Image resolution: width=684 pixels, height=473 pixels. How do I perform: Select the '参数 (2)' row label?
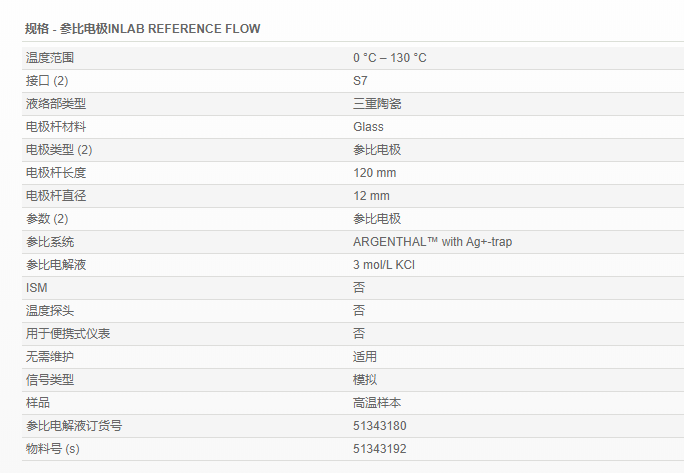(47, 219)
